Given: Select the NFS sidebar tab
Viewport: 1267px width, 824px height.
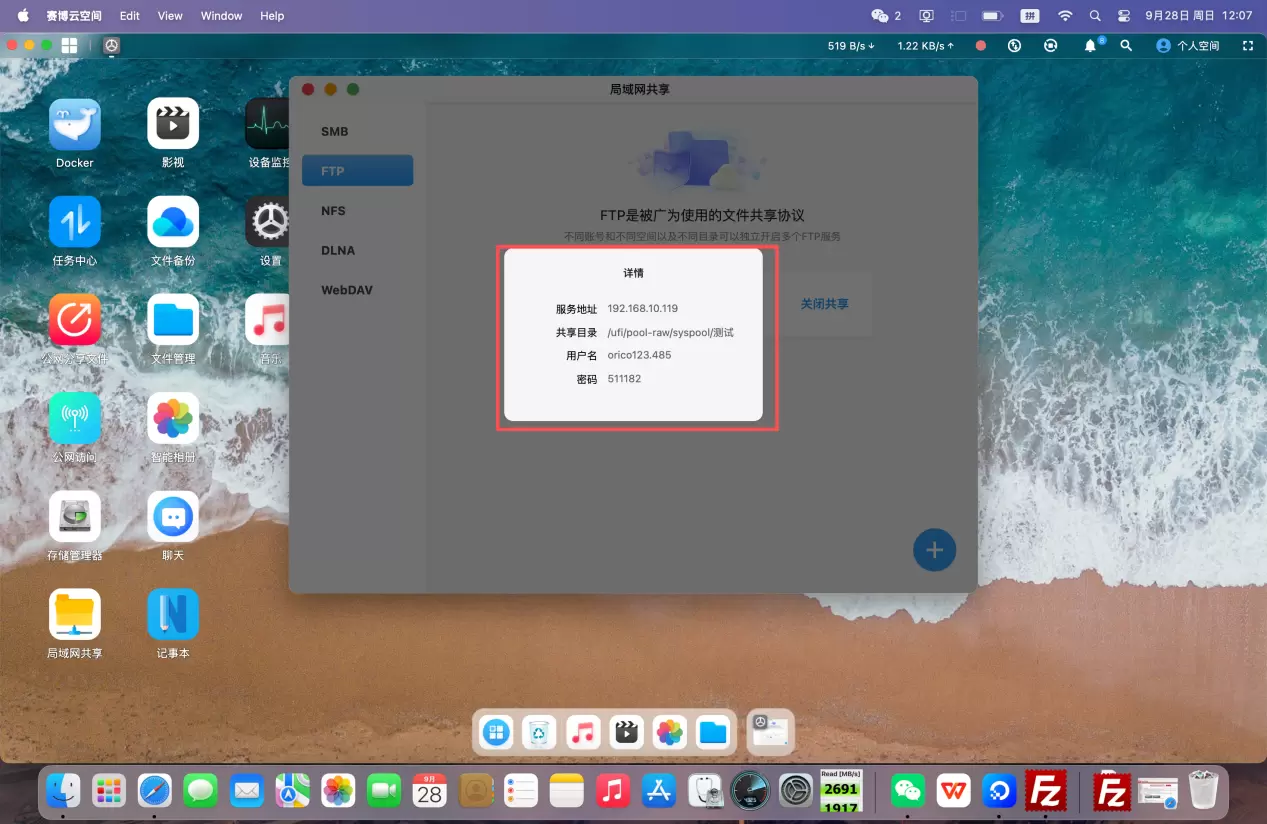Looking at the screenshot, I should [333, 211].
